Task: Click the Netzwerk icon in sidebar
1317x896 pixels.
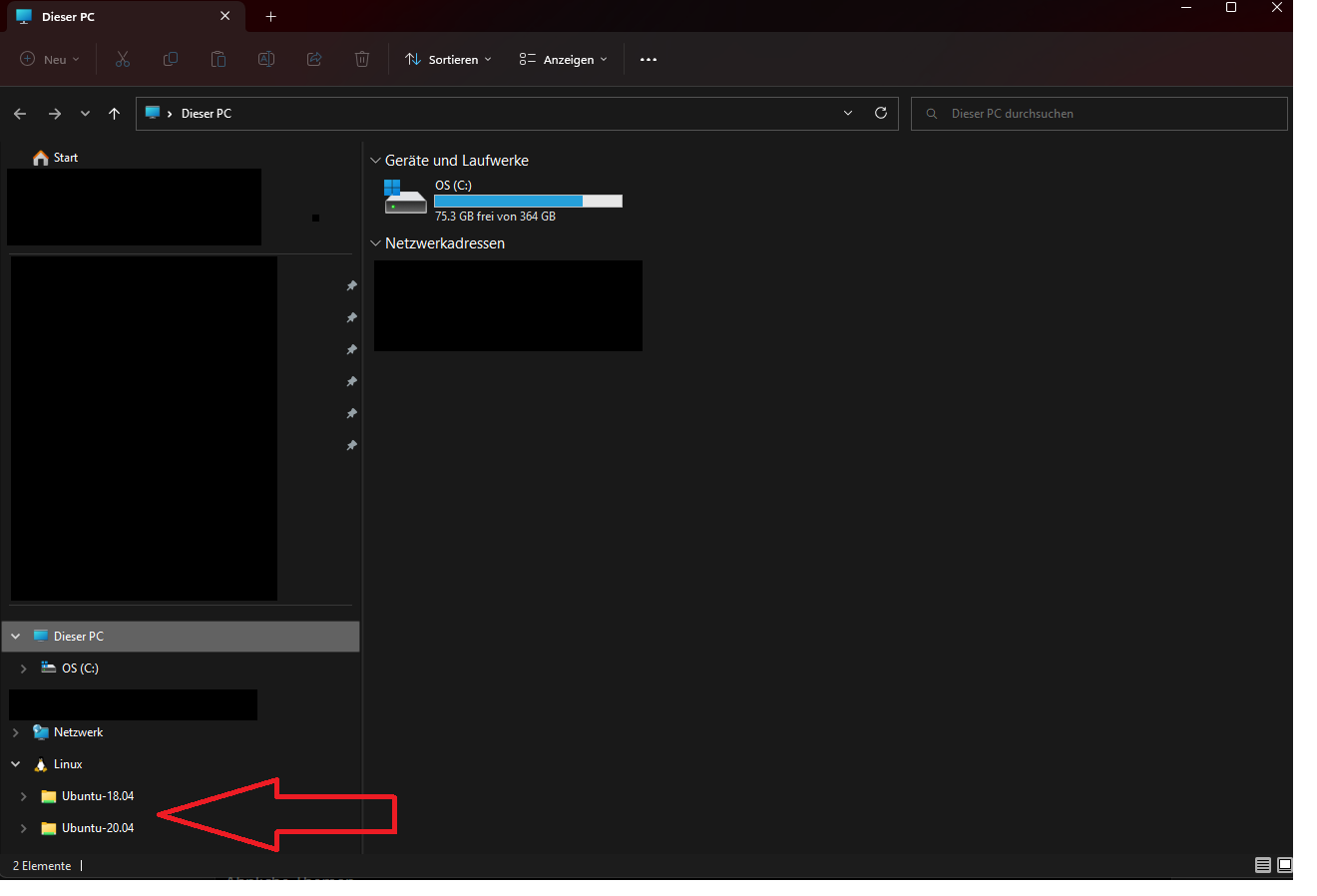Action: click(x=41, y=732)
